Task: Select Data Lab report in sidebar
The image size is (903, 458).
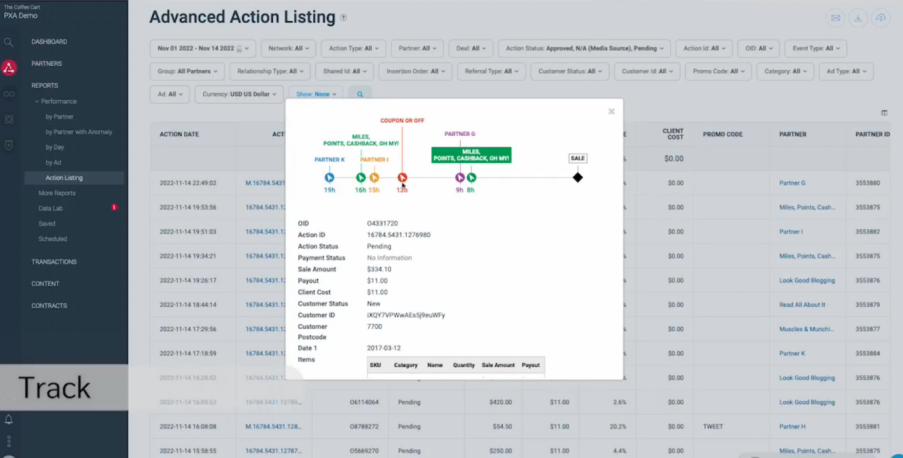Action: coord(51,208)
